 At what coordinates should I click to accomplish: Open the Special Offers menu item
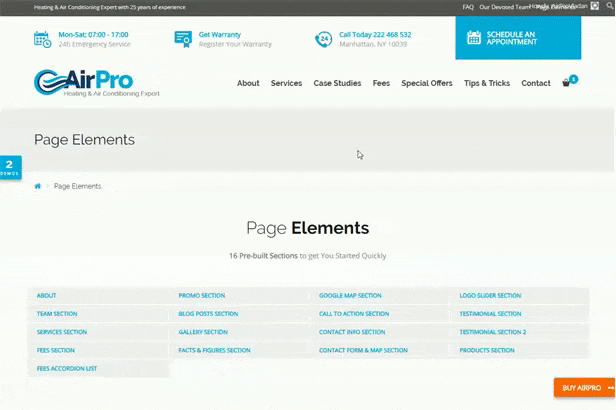click(x=427, y=83)
